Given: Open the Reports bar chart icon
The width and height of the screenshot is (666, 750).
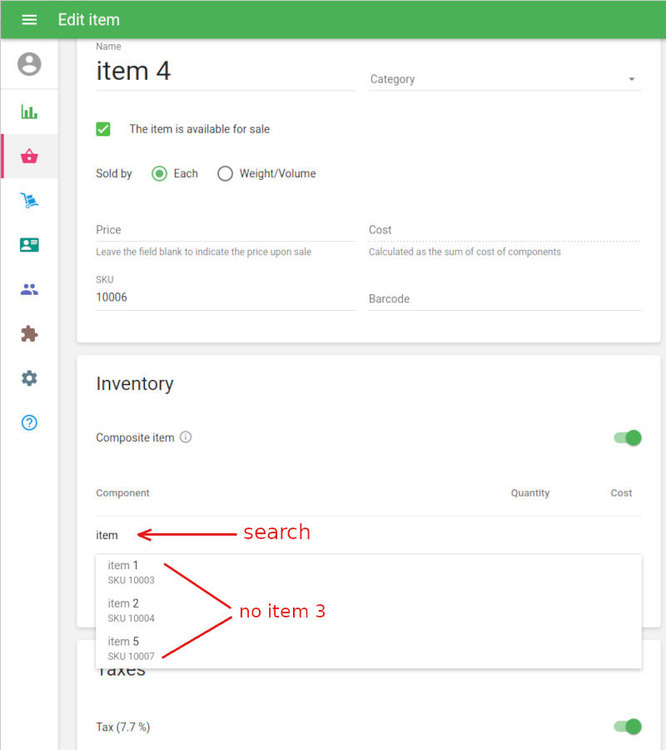Looking at the screenshot, I should 29,112.
